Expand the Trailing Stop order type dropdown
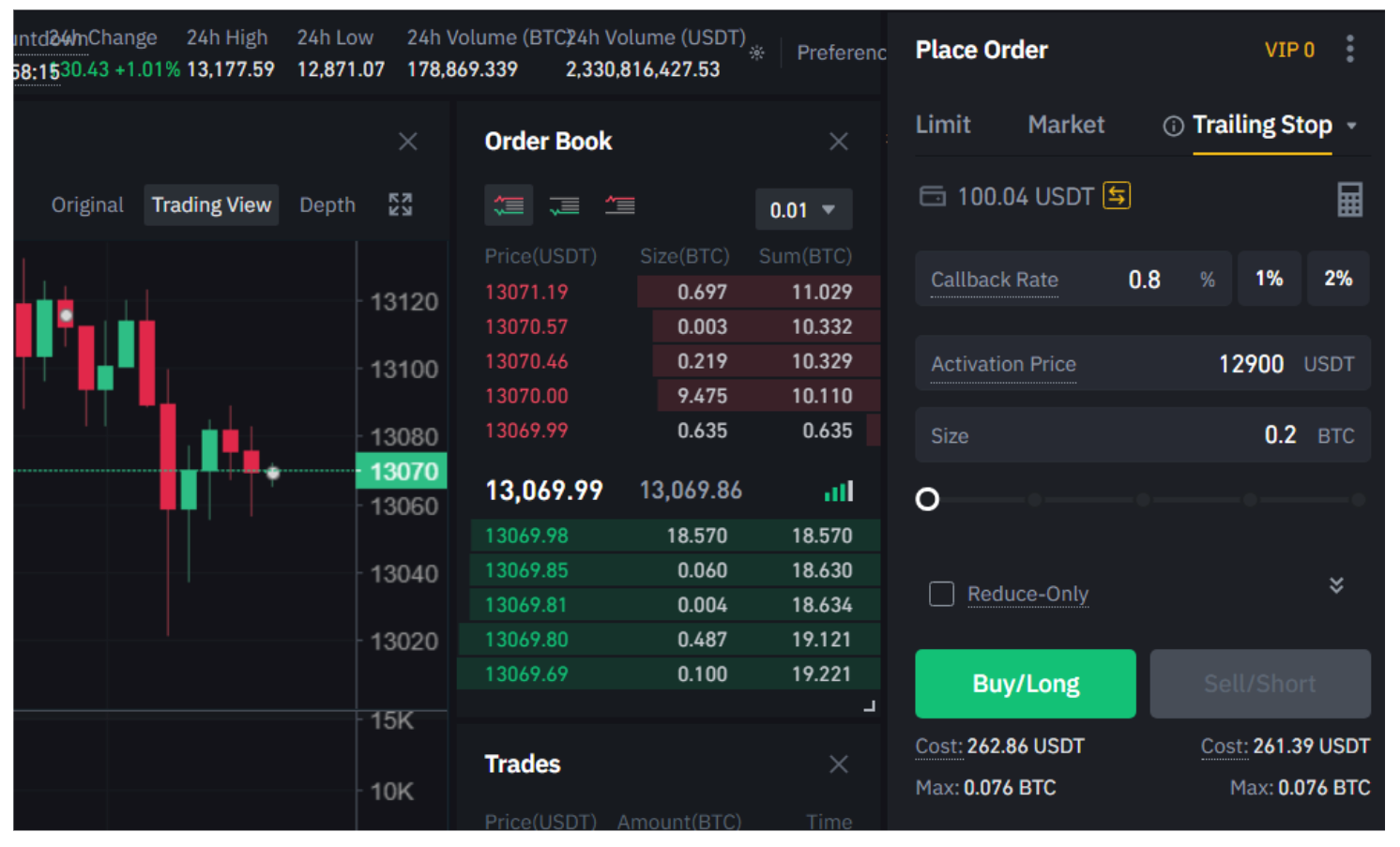Screen dimensions: 1400x847 [1352, 125]
